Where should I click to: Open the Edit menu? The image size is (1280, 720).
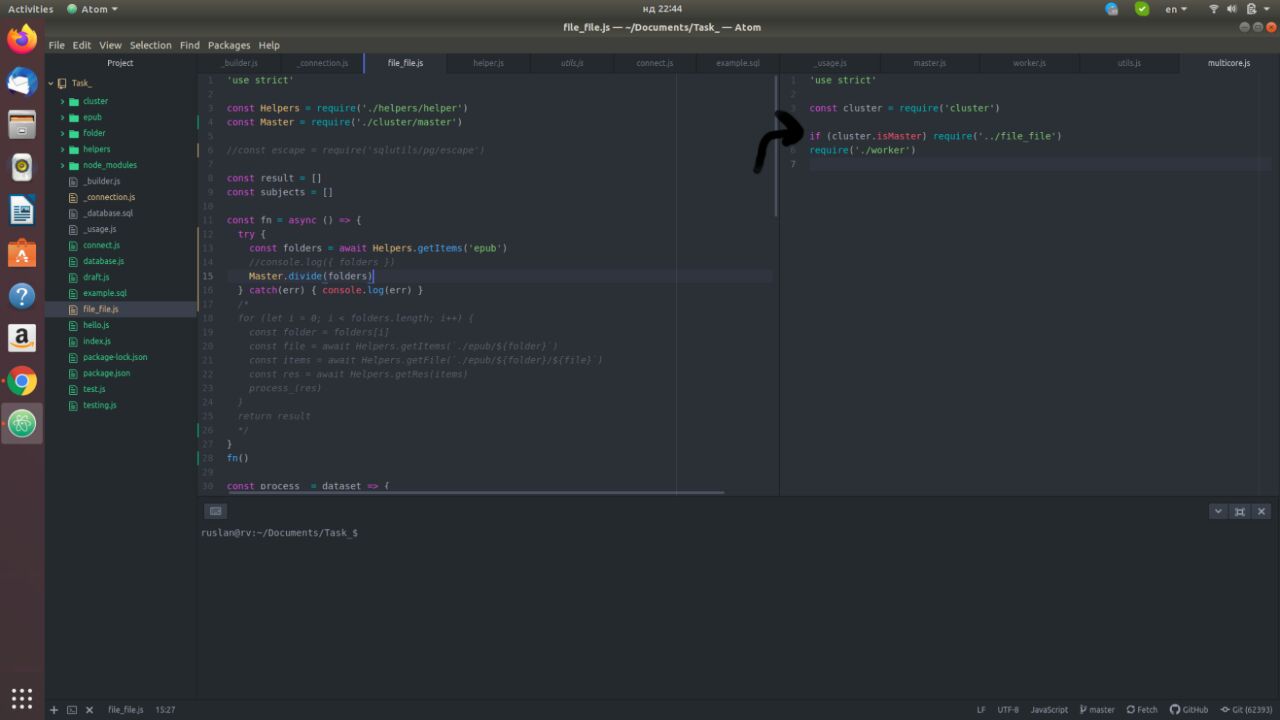click(x=82, y=45)
